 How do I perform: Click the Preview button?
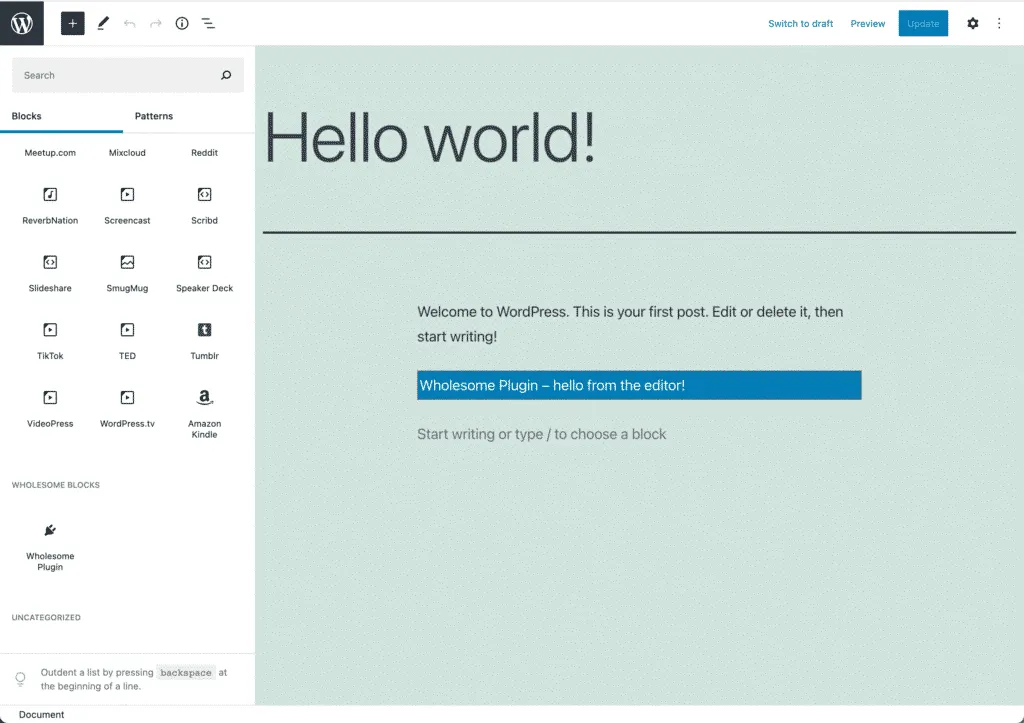pos(867,24)
